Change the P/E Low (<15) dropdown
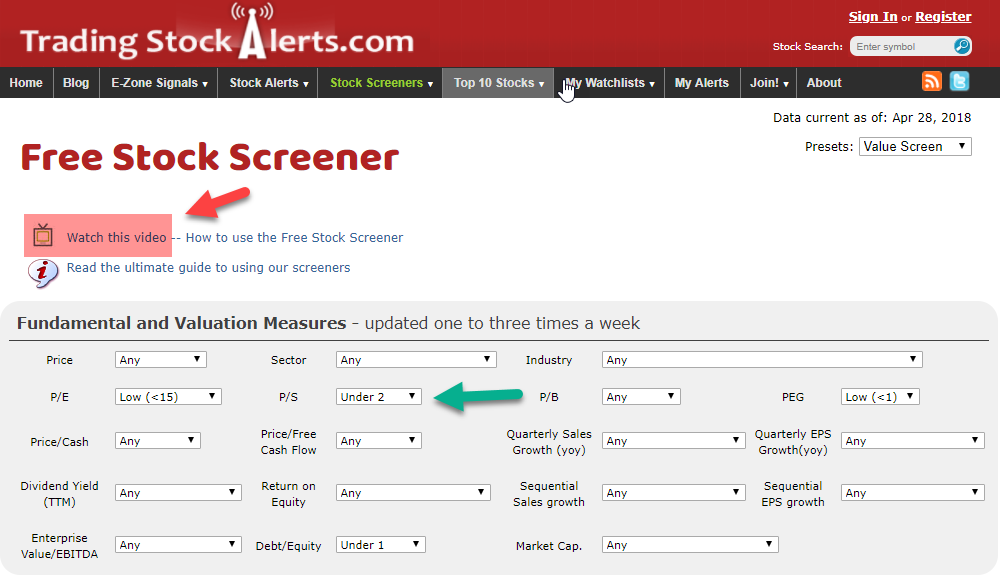 point(168,397)
